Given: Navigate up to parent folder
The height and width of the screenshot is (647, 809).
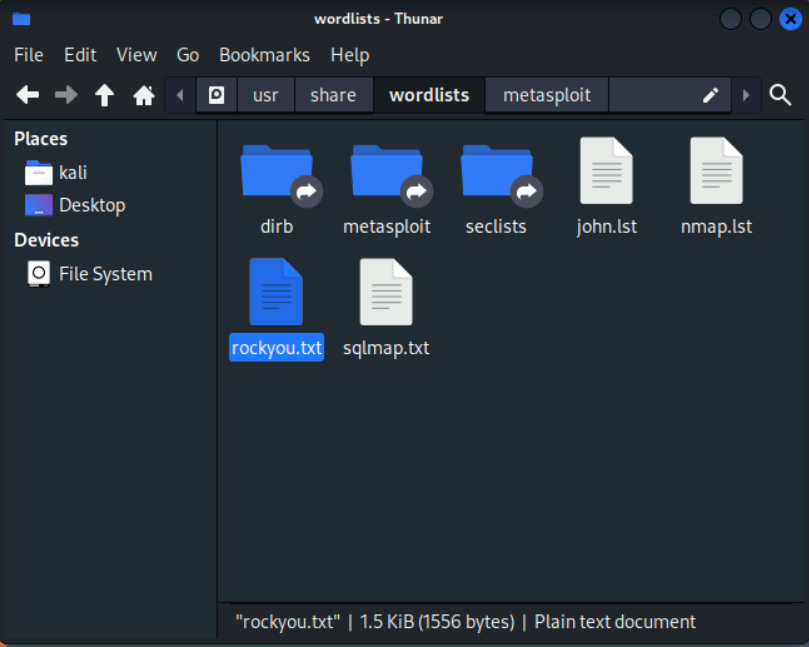Looking at the screenshot, I should point(104,95).
